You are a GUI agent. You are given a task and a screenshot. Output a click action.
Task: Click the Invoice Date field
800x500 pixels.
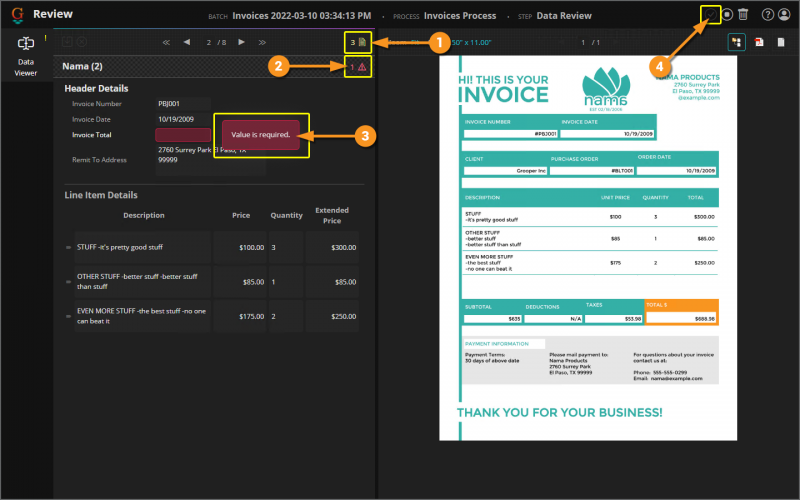(182, 119)
